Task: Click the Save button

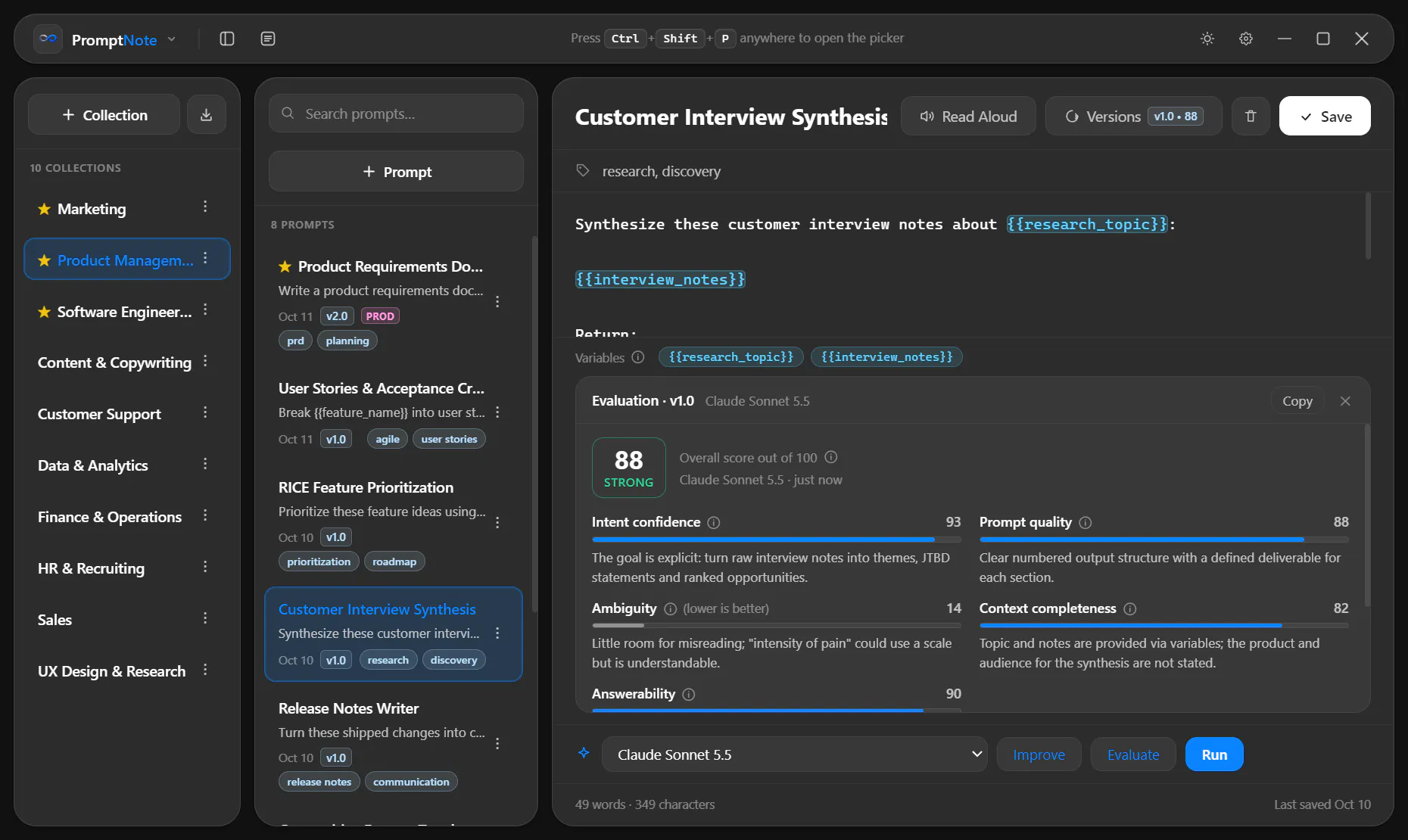Action: (x=1324, y=117)
